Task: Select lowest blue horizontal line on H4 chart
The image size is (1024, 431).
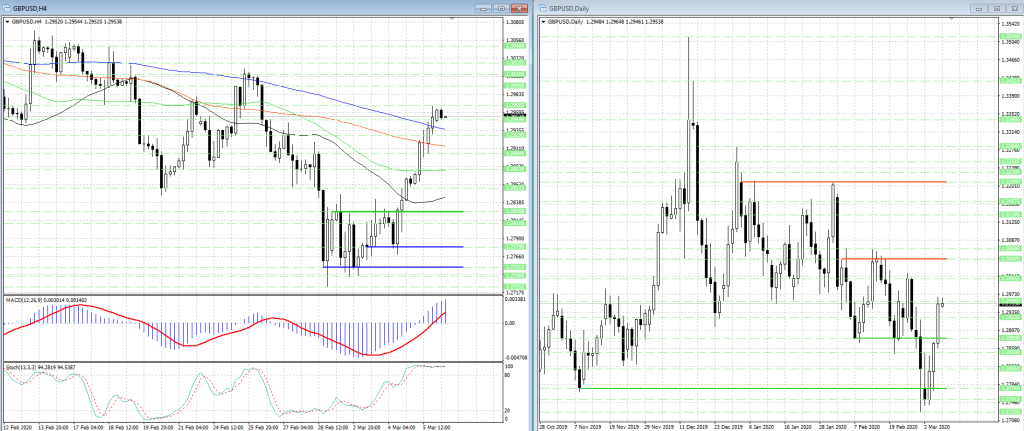Action: pyautogui.click(x=394, y=267)
